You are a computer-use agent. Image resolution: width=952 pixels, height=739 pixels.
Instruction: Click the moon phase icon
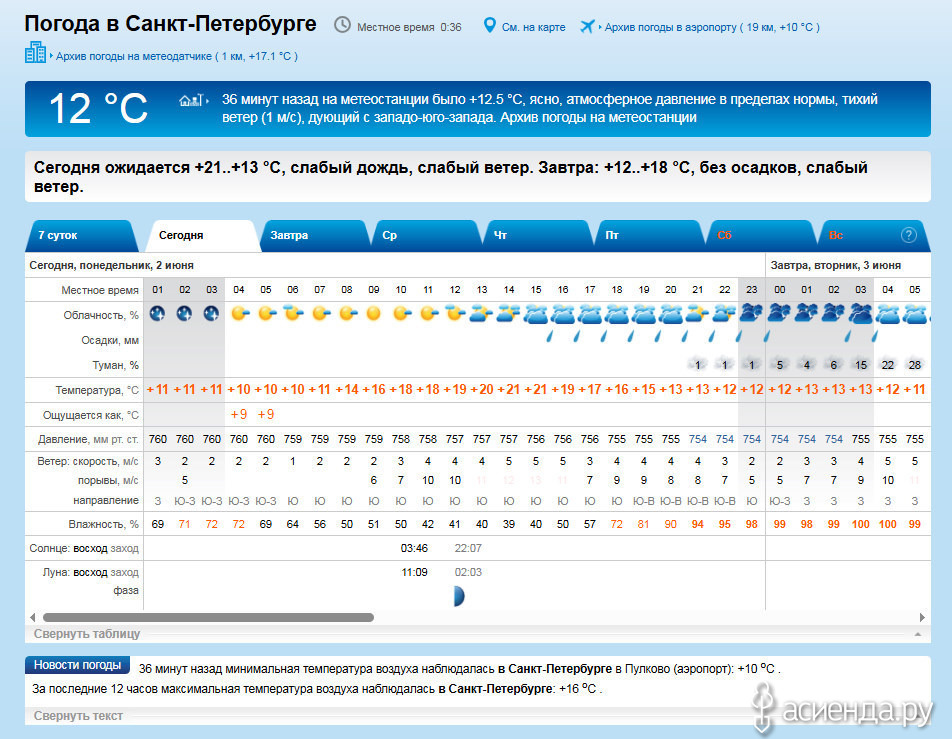pyautogui.click(x=459, y=596)
